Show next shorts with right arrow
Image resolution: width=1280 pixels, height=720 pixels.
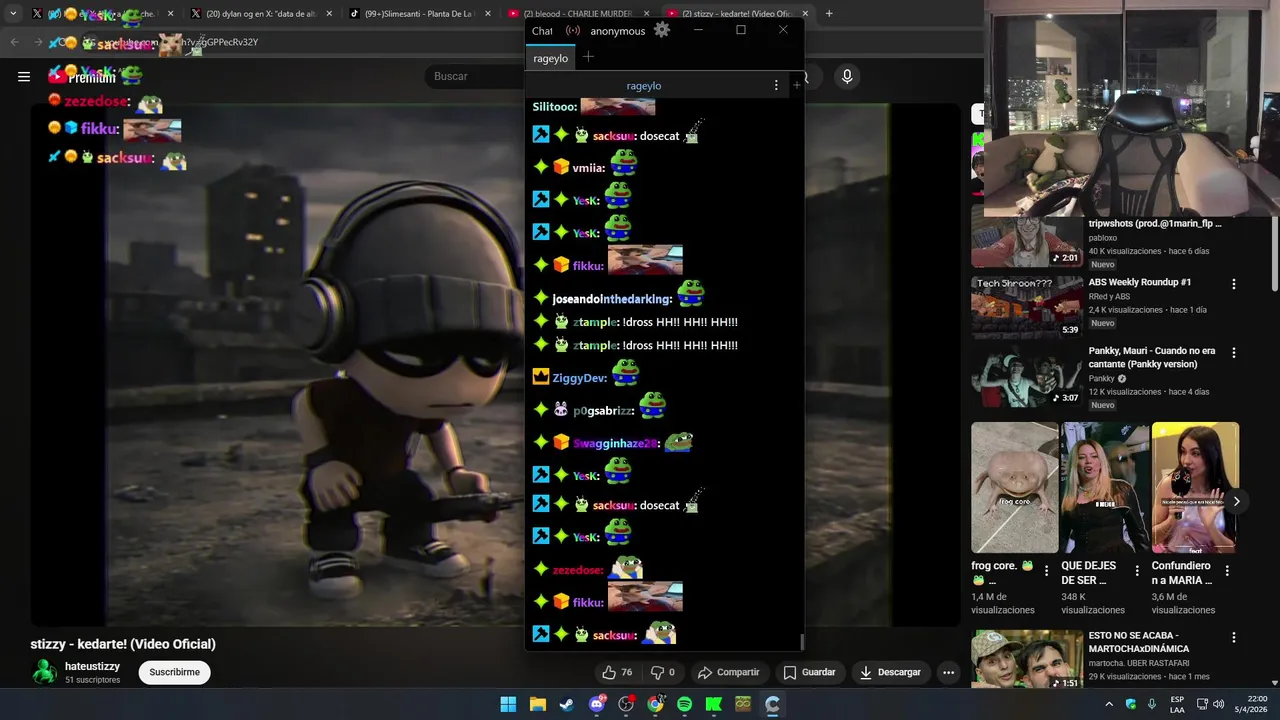click(x=1236, y=501)
